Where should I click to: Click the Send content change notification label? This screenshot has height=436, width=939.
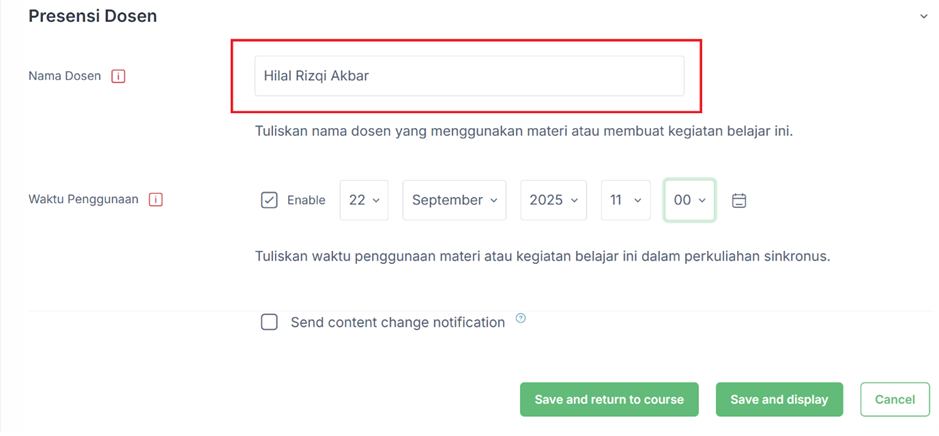tap(397, 322)
